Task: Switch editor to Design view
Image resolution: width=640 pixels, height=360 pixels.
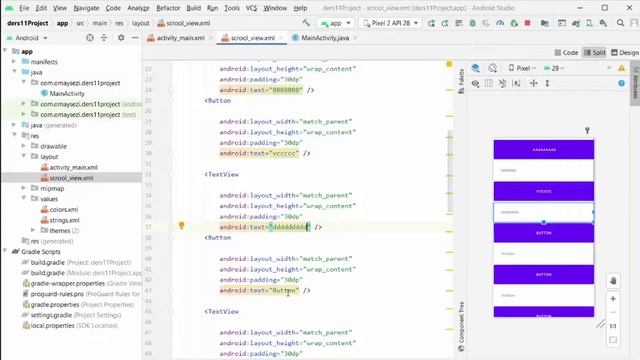Action: click(x=624, y=53)
